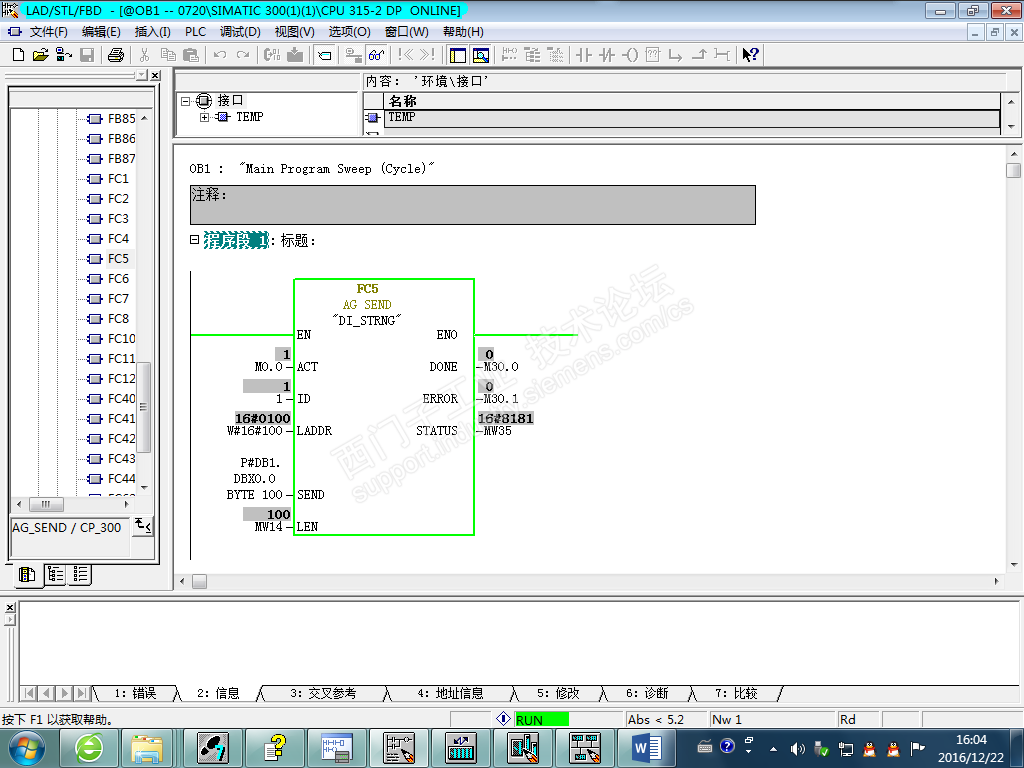Viewport: 1024px width, 768px height.
Task: Click the MW35 STATUS operand
Action: point(498,431)
